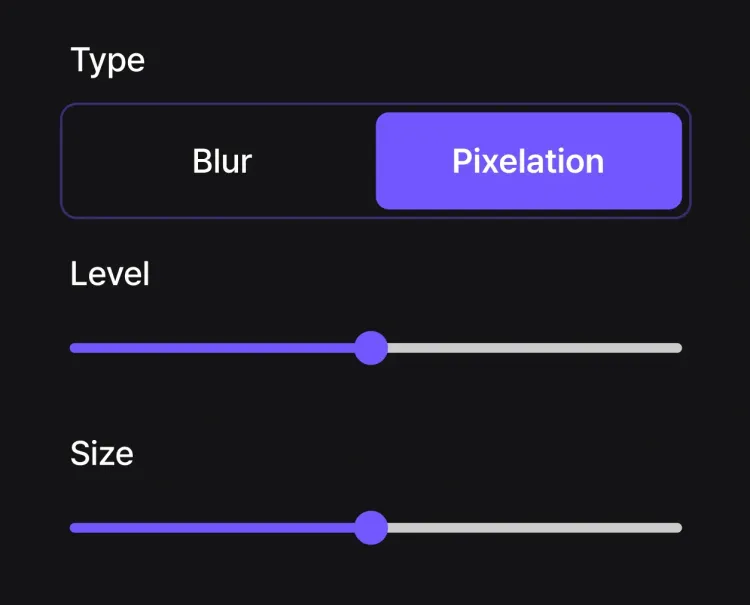Set the Size slider to its maximum end

pos(679,528)
